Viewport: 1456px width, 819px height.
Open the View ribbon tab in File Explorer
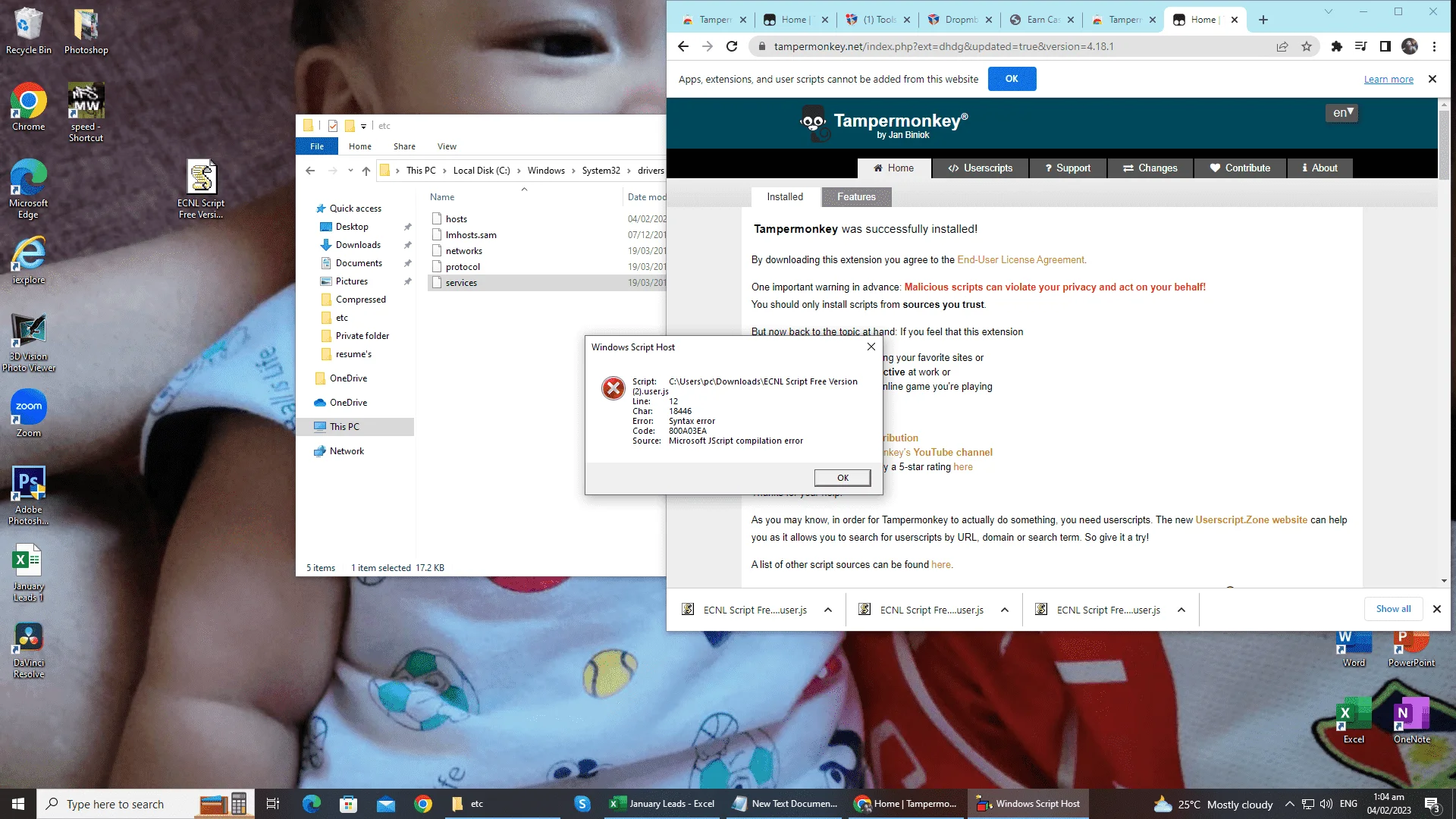click(447, 146)
